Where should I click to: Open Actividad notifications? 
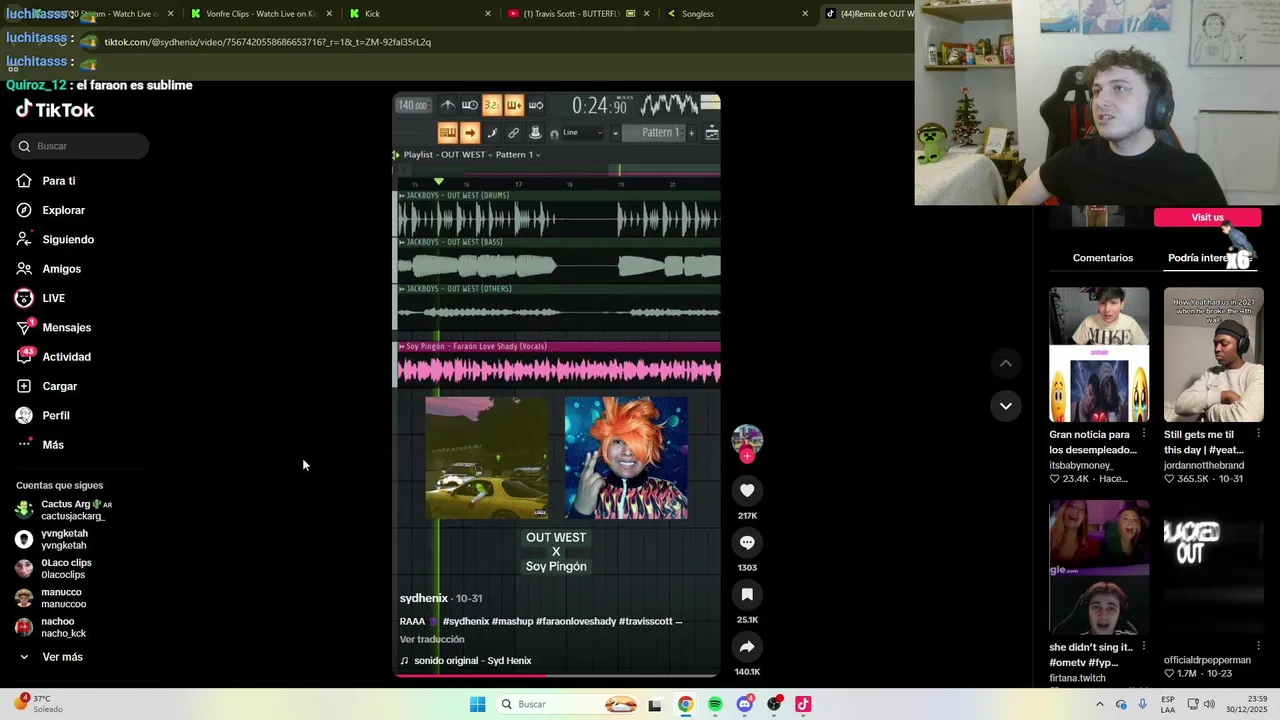click(54, 357)
